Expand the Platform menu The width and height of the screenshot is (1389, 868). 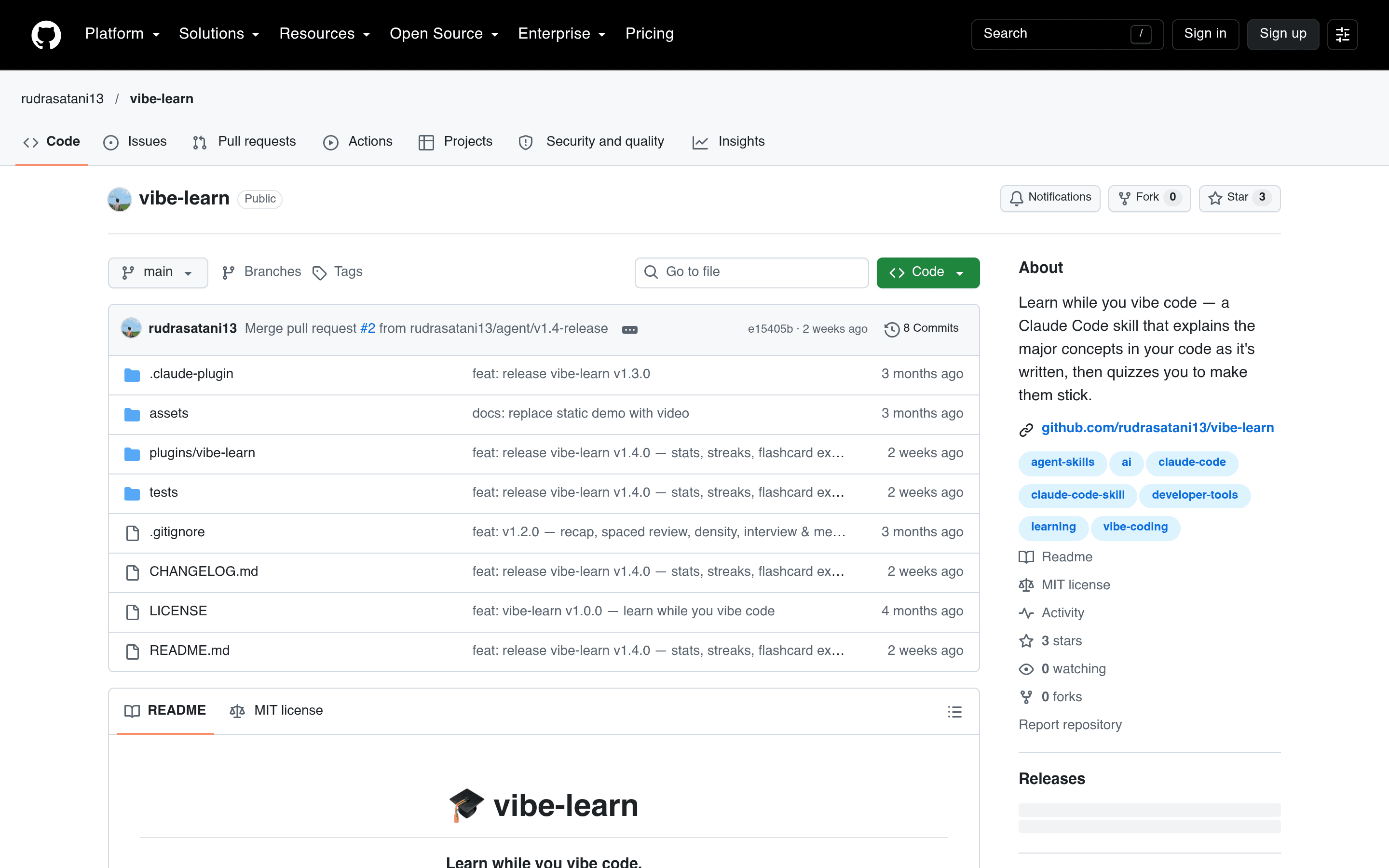[122, 34]
